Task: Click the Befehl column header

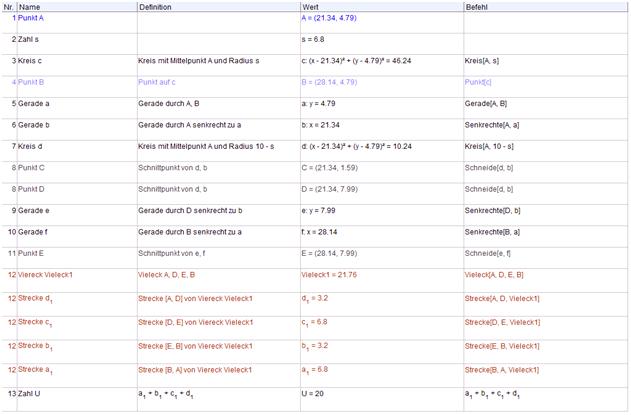Action: point(479,6)
